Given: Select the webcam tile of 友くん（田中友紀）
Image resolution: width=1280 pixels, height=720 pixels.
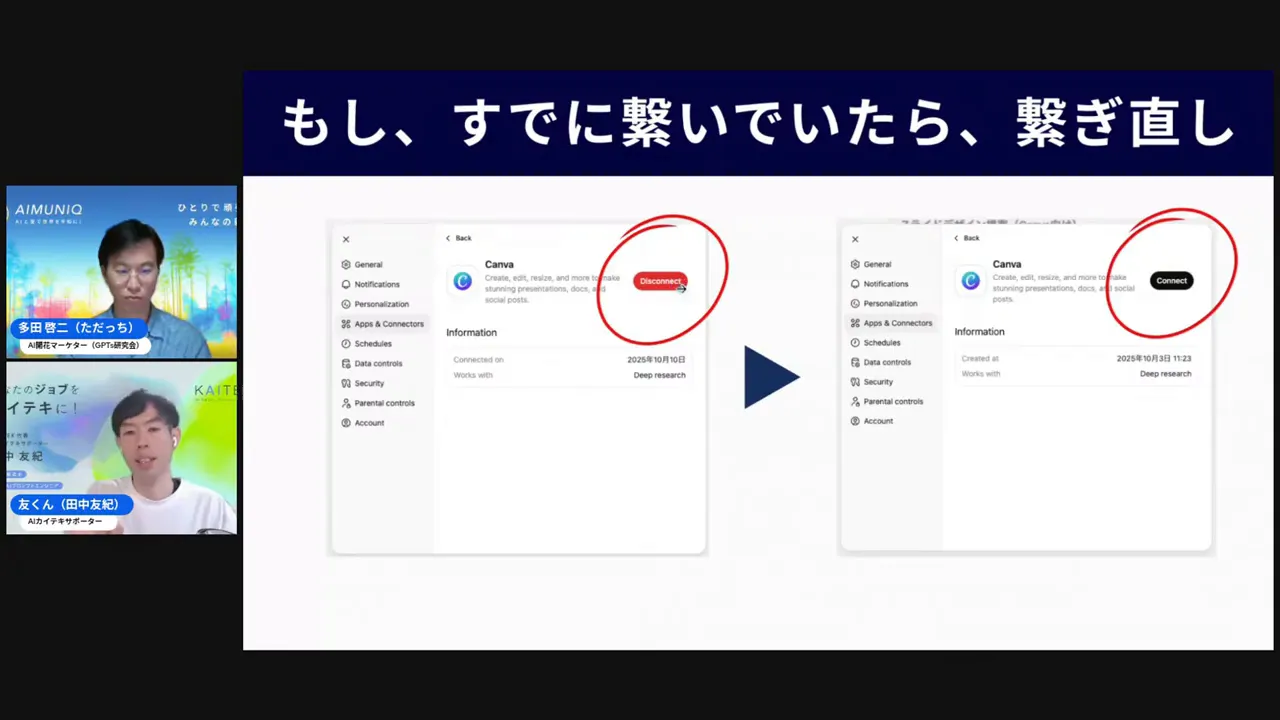Looking at the screenshot, I should (122, 448).
